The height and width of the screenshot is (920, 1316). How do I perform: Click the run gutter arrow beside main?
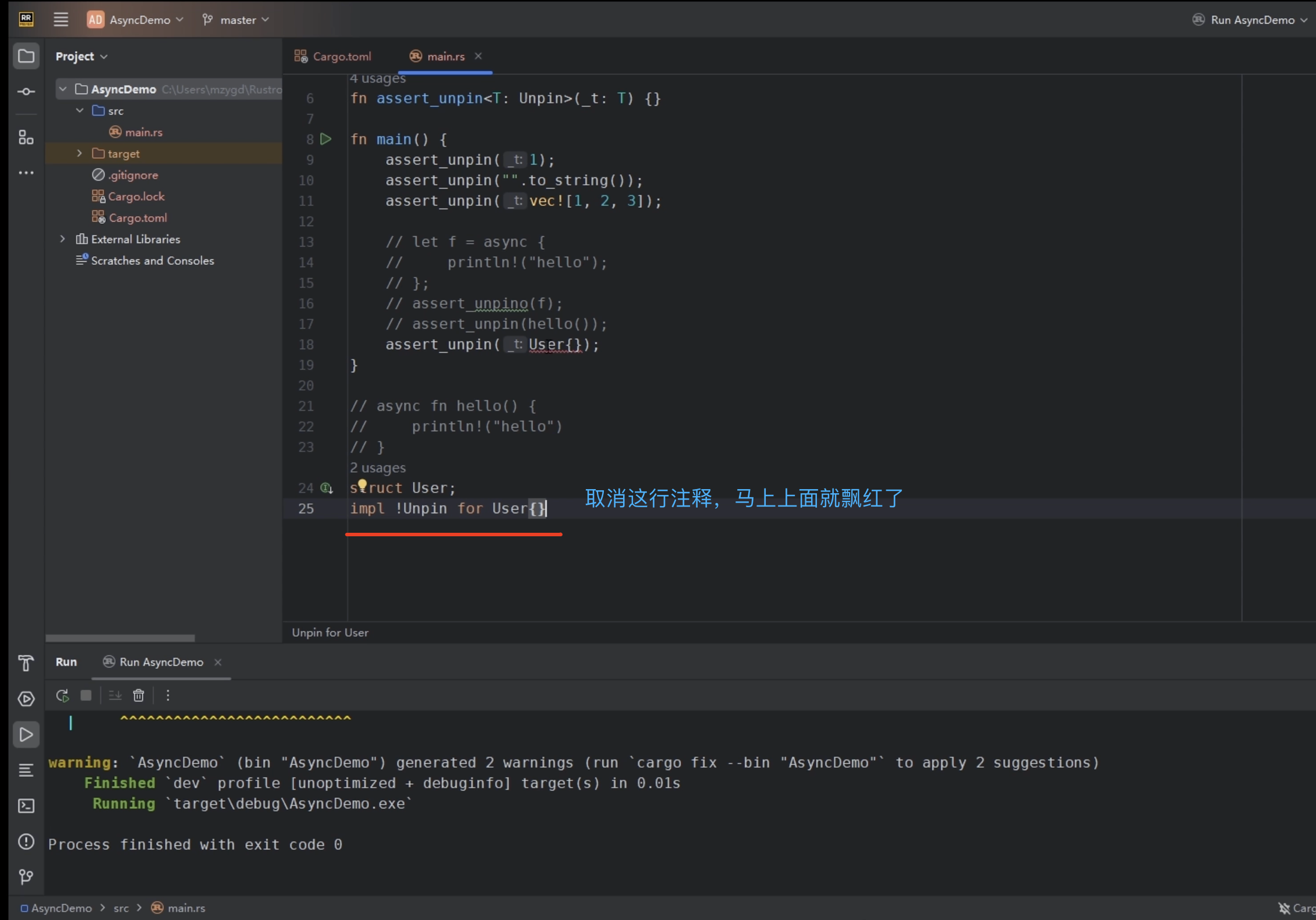(326, 139)
